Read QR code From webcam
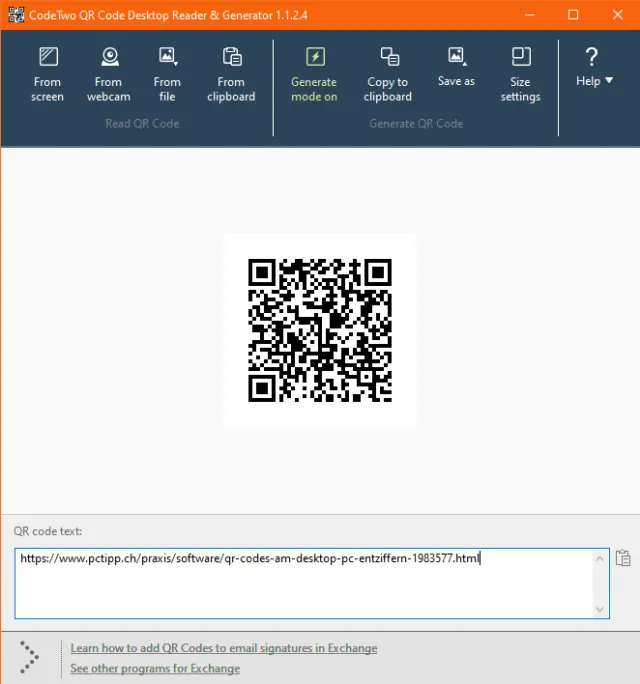Image resolution: width=640 pixels, height=684 pixels. (x=109, y=74)
